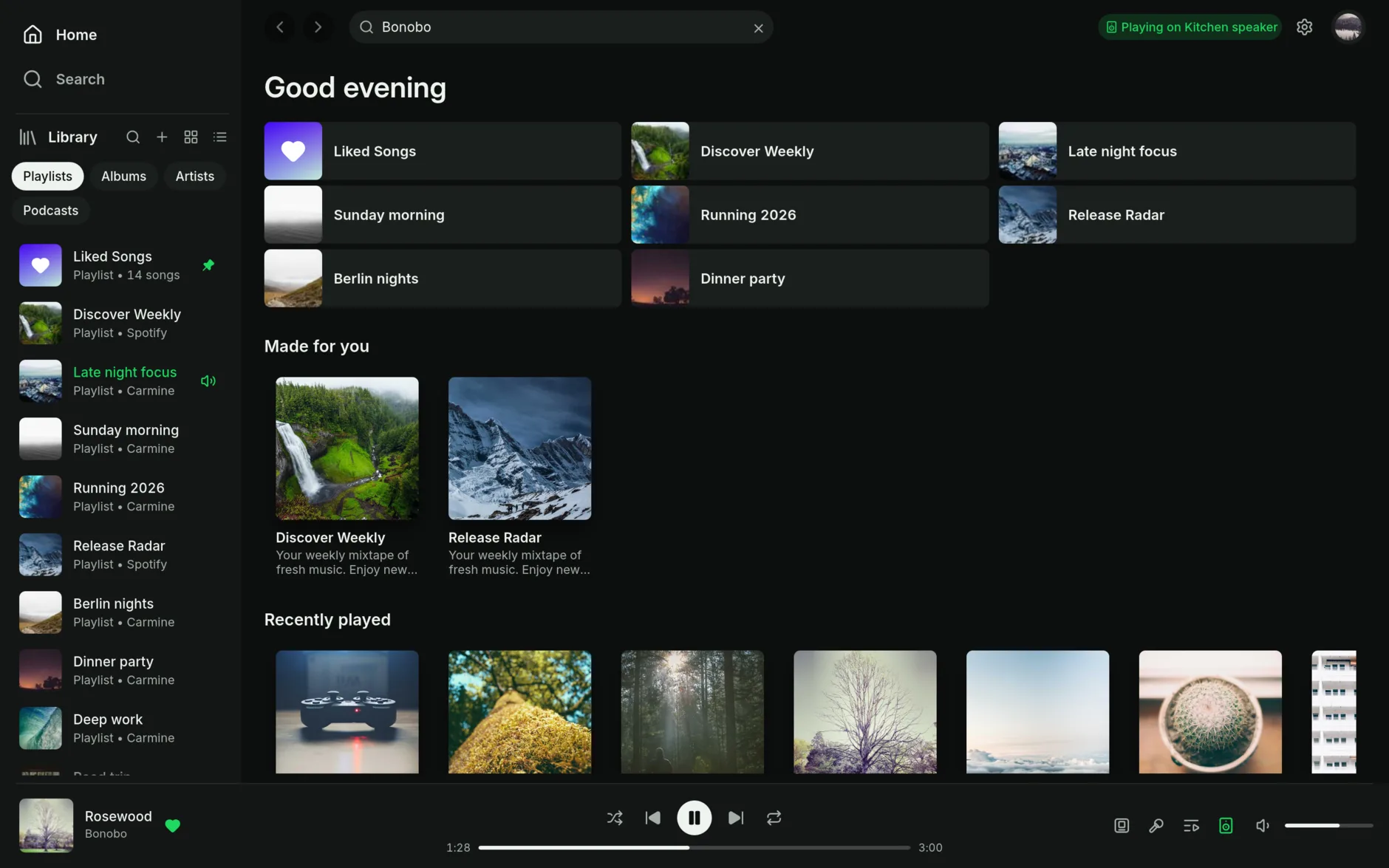The image size is (1389, 868).
Task: Open the user profile avatar
Action: (1348, 27)
